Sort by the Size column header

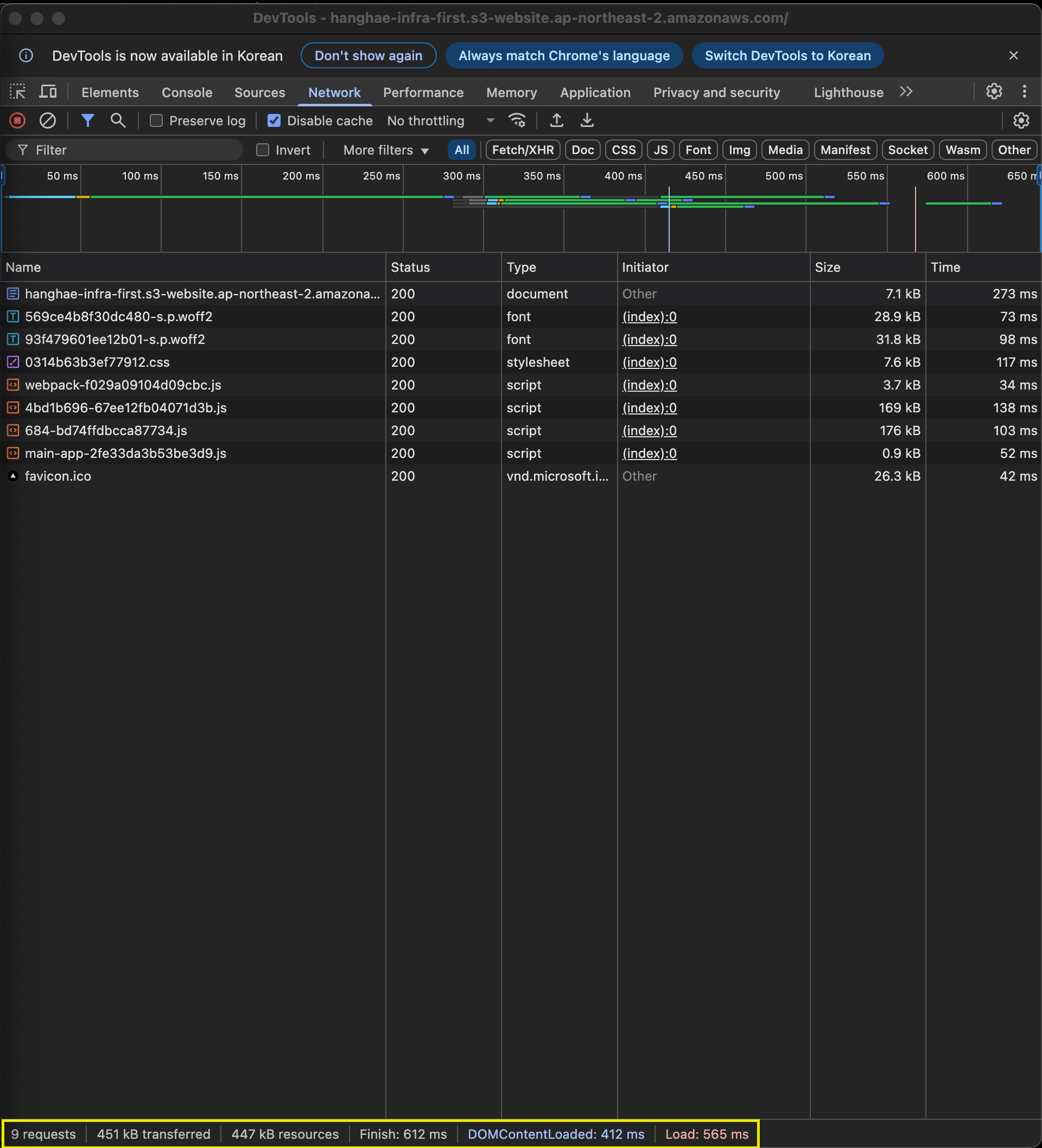point(868,267)
